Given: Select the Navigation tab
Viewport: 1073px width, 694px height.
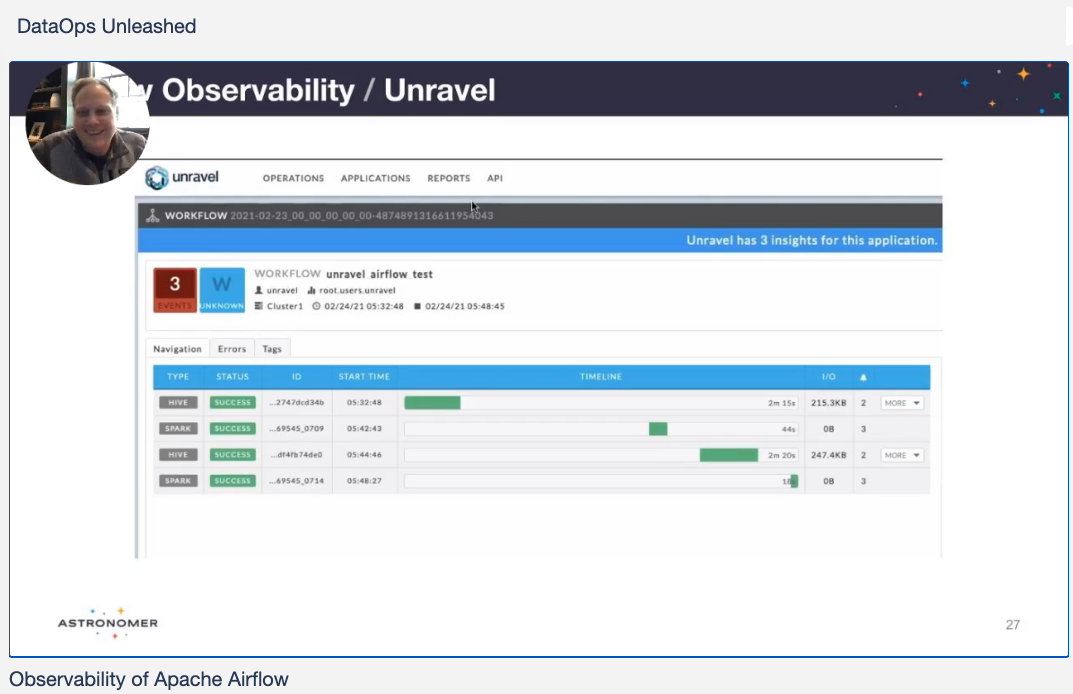Looking at the screenshot, I should [x=177, y=348].
